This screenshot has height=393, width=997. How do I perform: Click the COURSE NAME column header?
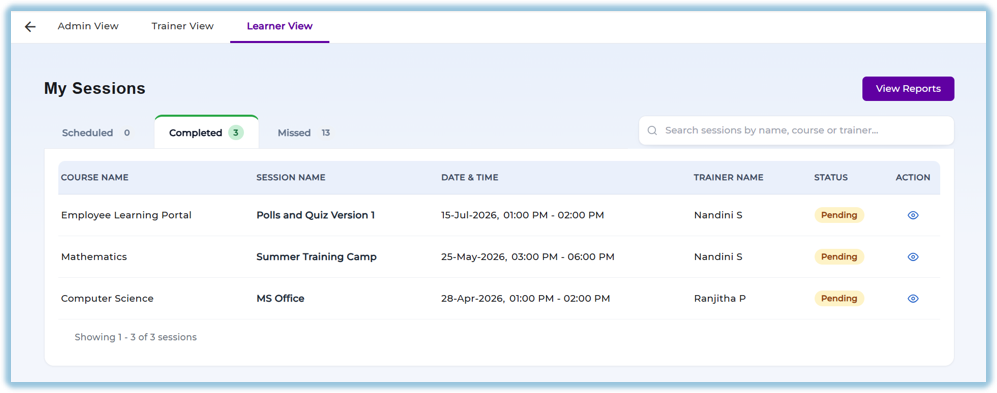tap(95, 177)
